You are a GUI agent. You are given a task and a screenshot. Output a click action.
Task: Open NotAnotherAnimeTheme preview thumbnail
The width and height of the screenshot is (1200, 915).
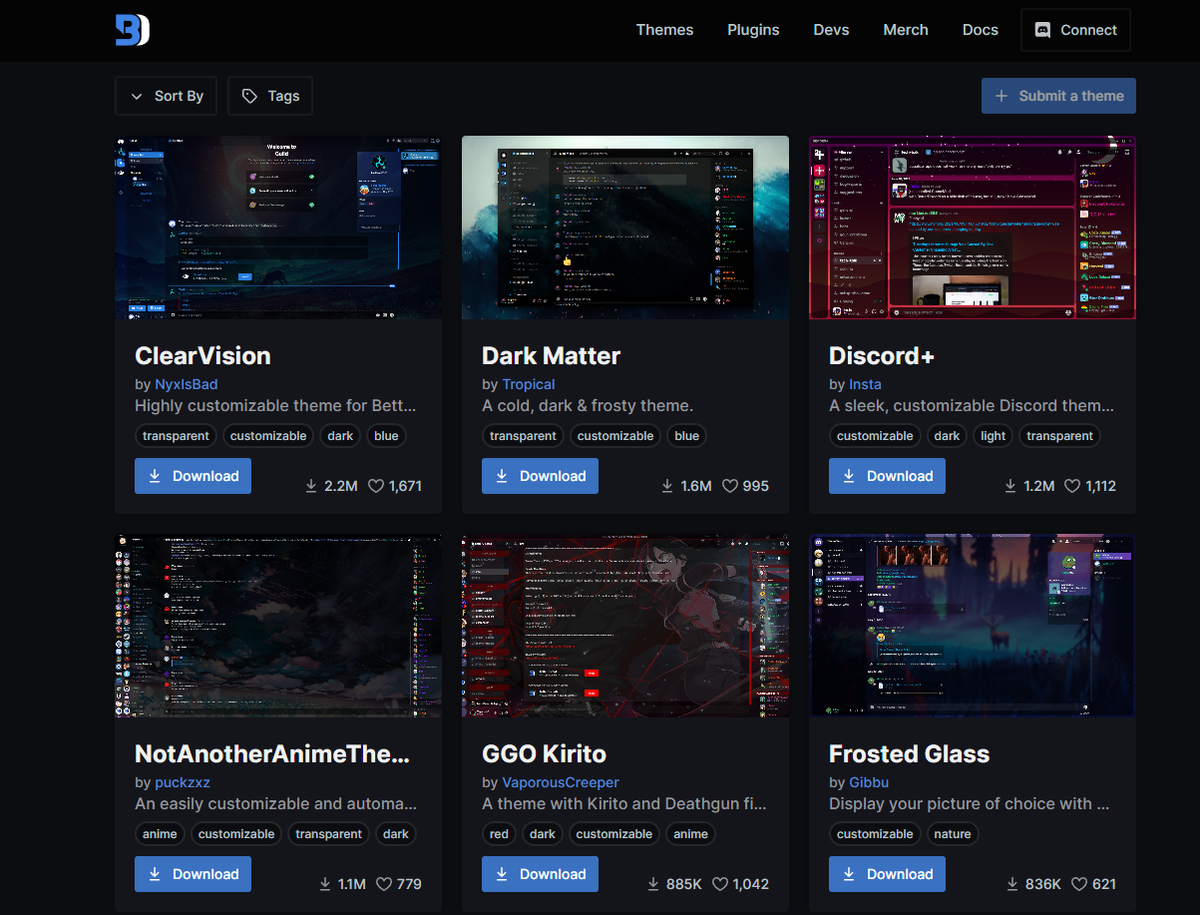pyautogui.click(x=278, y=626)
